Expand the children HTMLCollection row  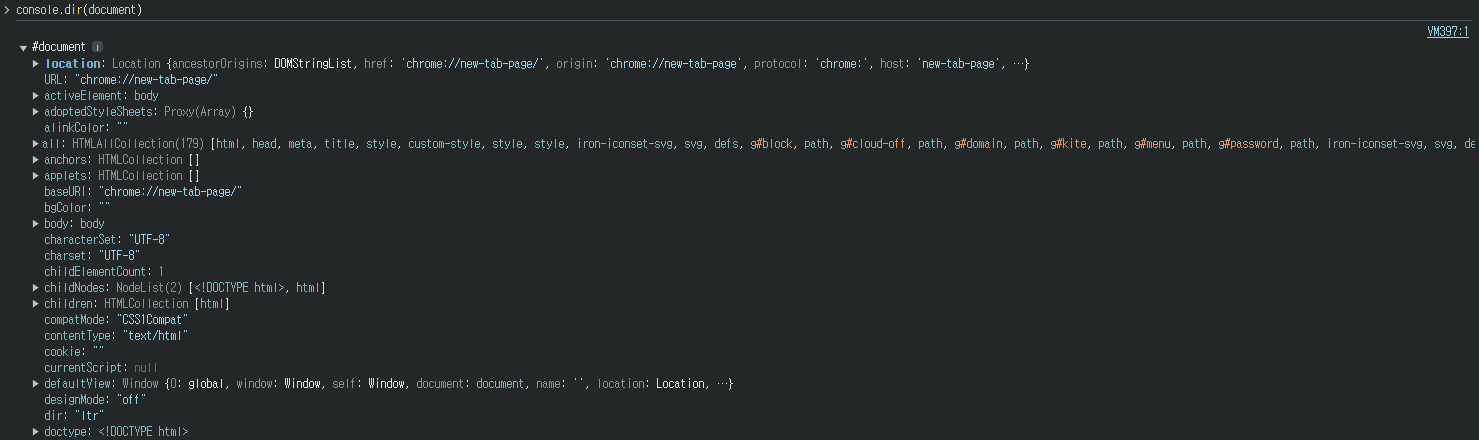click(36, 304)
